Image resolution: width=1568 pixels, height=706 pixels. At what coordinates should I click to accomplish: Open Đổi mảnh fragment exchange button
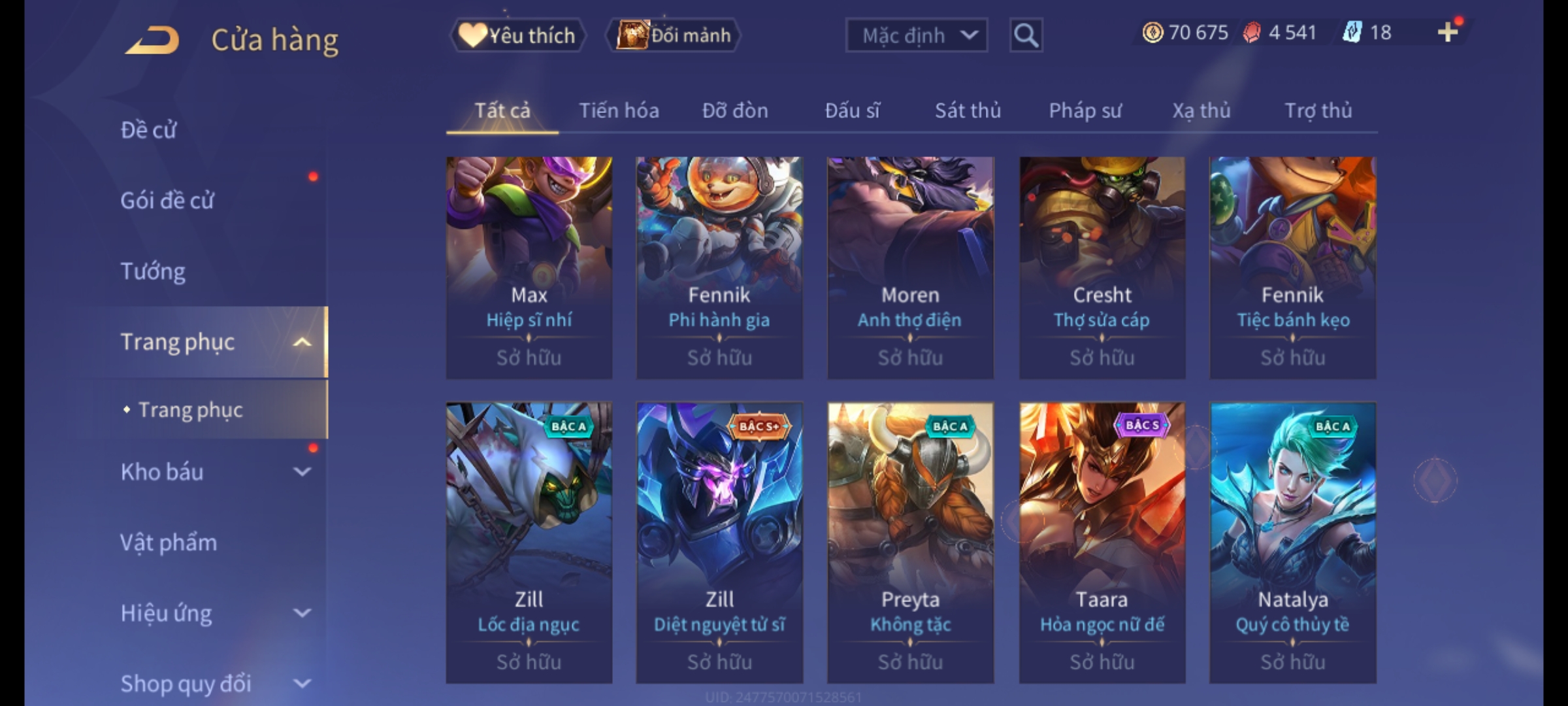[x=674, y=35]
